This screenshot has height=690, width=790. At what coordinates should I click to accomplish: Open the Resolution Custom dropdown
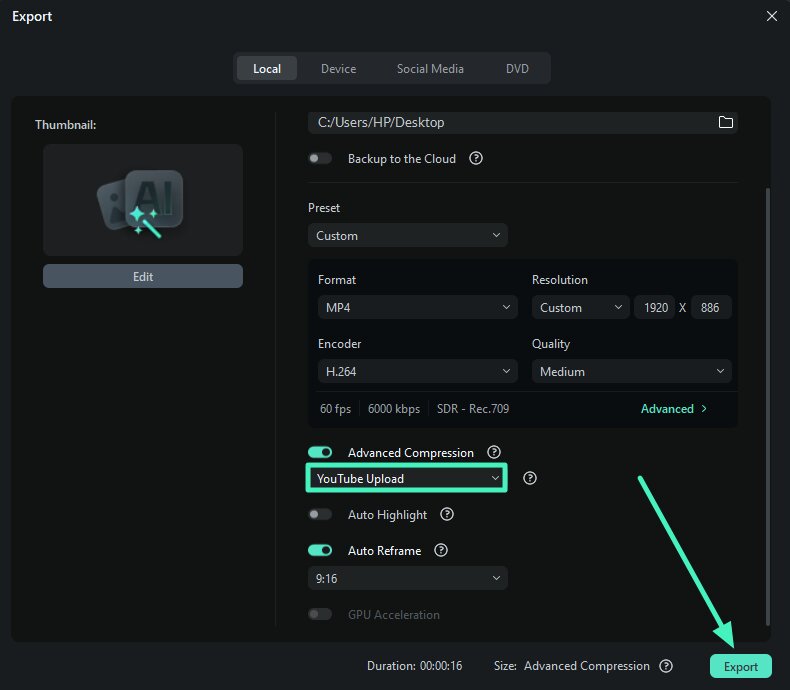[580, 307]
